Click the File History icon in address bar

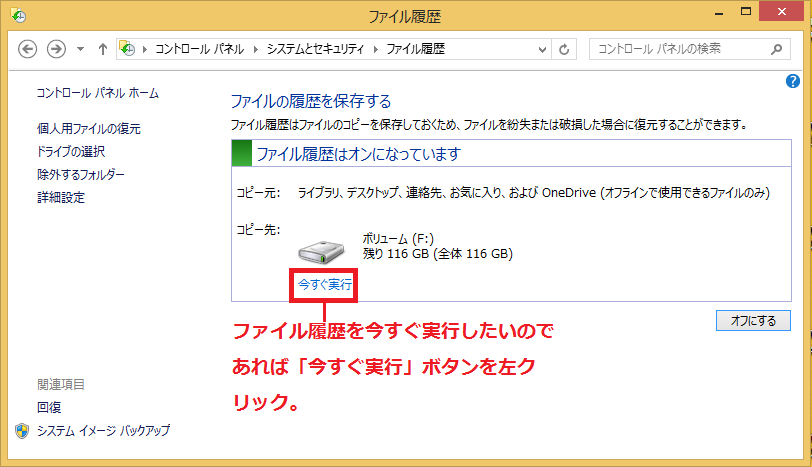(x=127, y=49)
